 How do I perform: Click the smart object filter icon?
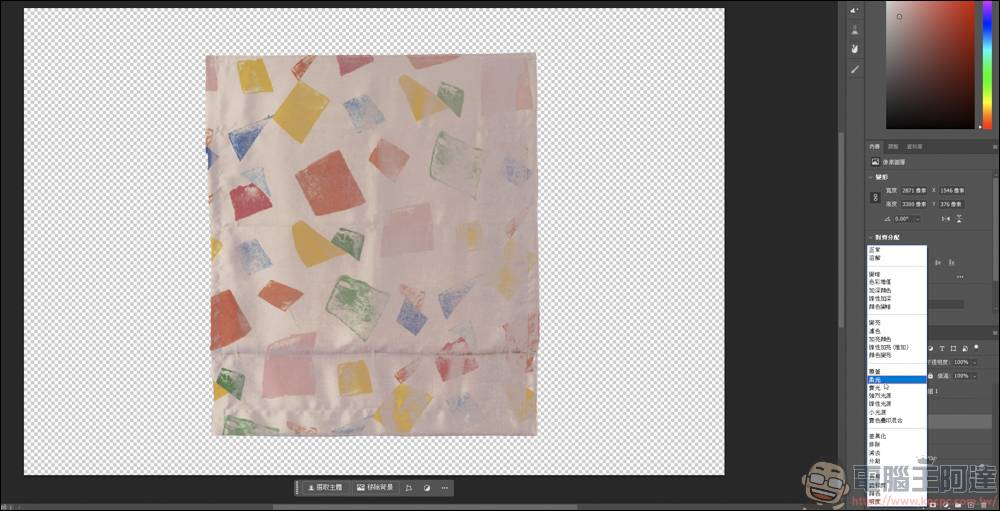[x=965, y=348]
